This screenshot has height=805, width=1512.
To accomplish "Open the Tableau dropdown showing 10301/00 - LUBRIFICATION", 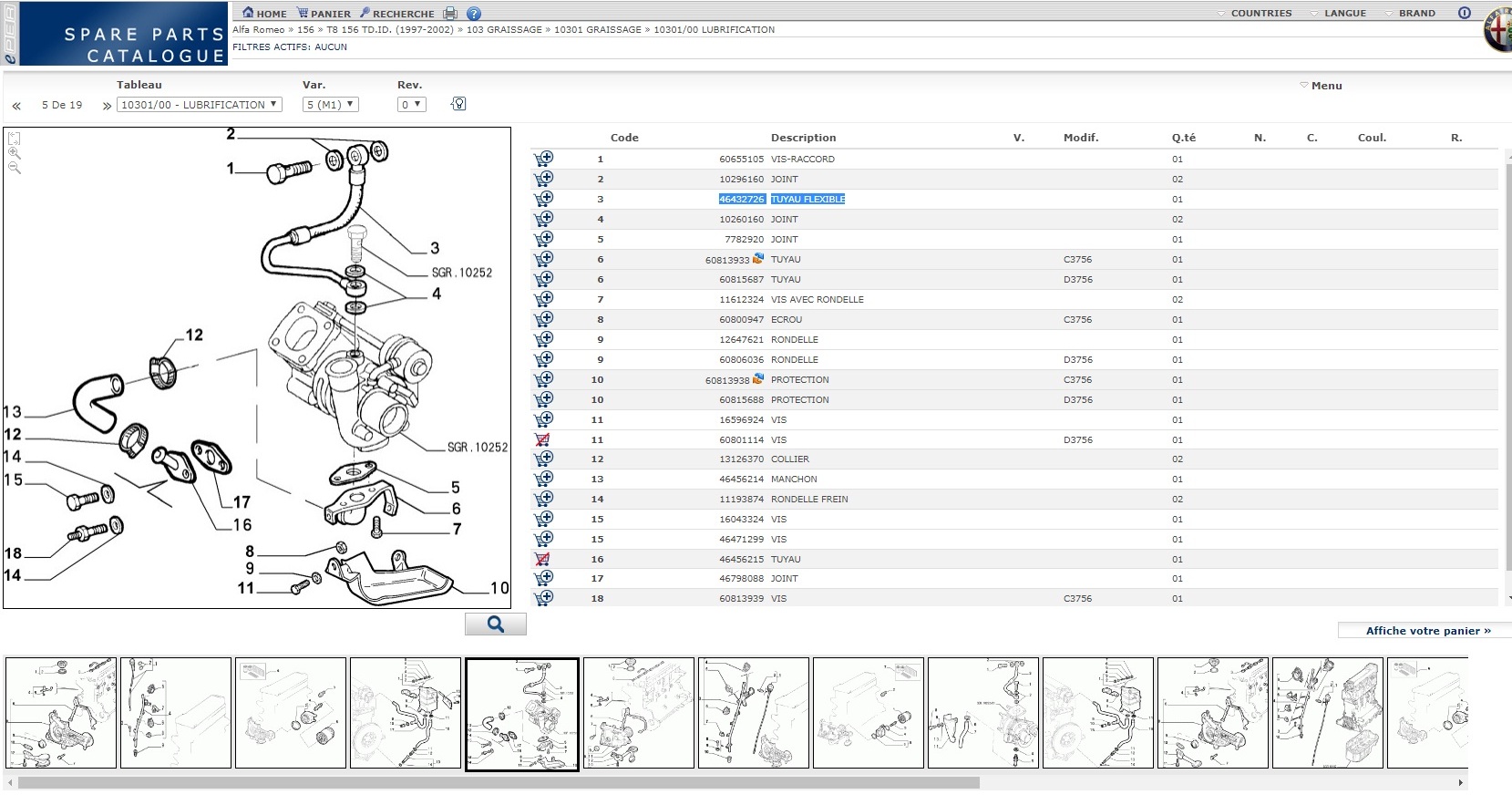I will pos(200,105).
